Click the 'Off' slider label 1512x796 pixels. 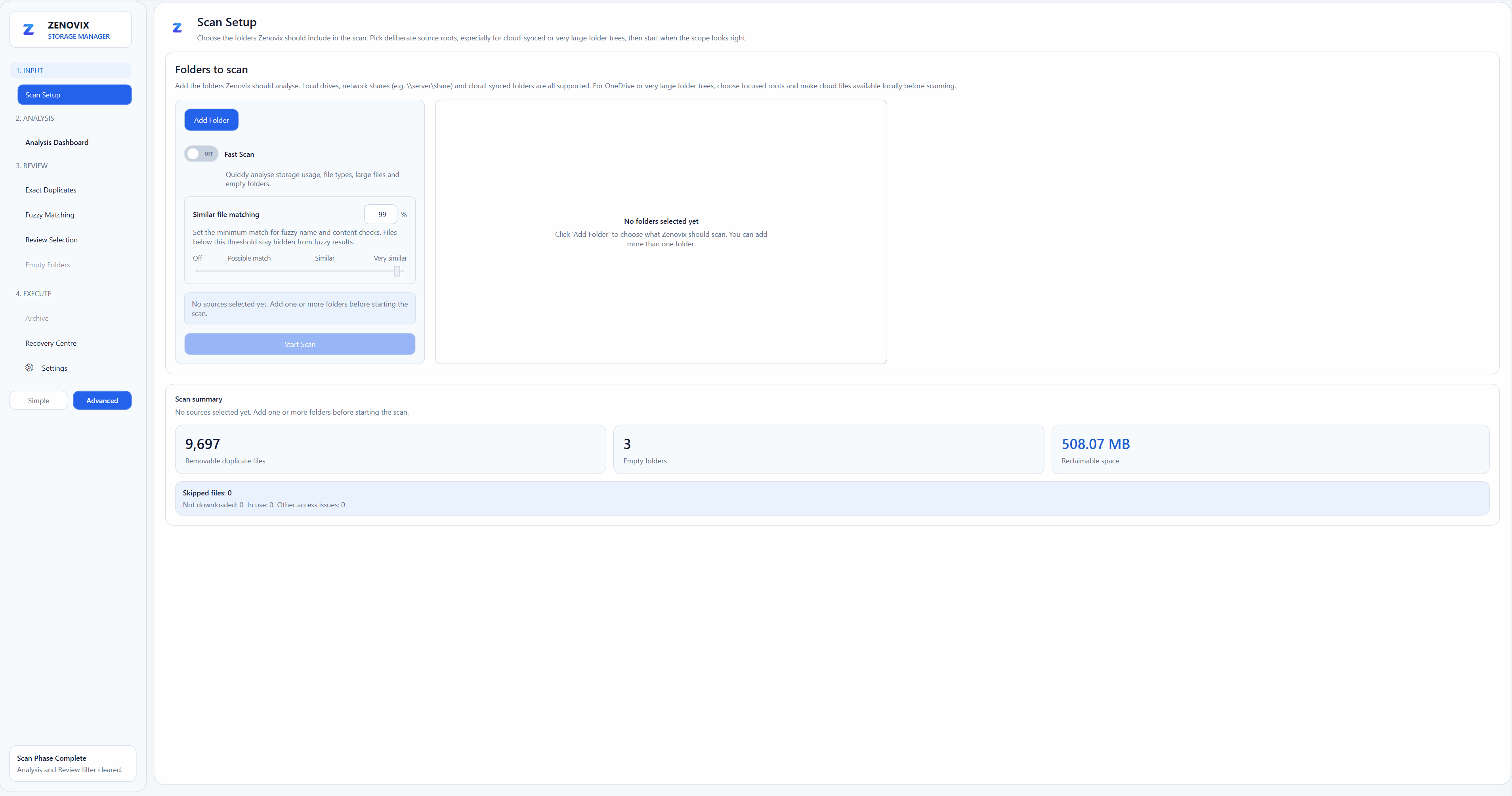pos(197,258)
